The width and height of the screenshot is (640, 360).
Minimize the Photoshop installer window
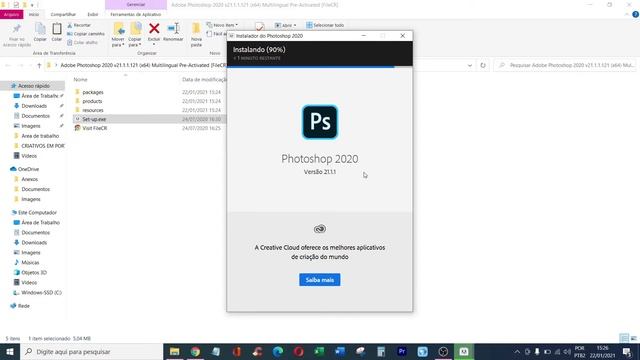pos(364,36)
